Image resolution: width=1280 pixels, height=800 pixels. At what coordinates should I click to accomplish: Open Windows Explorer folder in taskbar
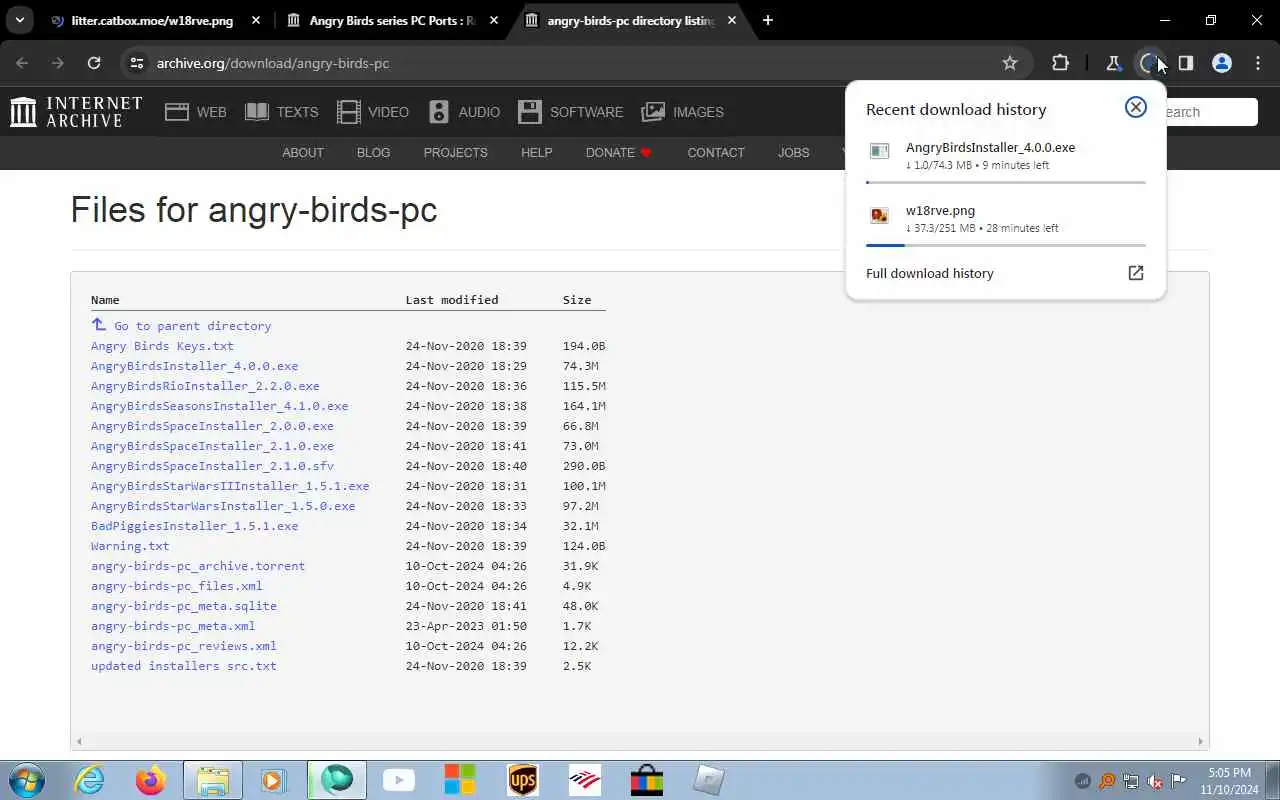(x=212, y=780)
